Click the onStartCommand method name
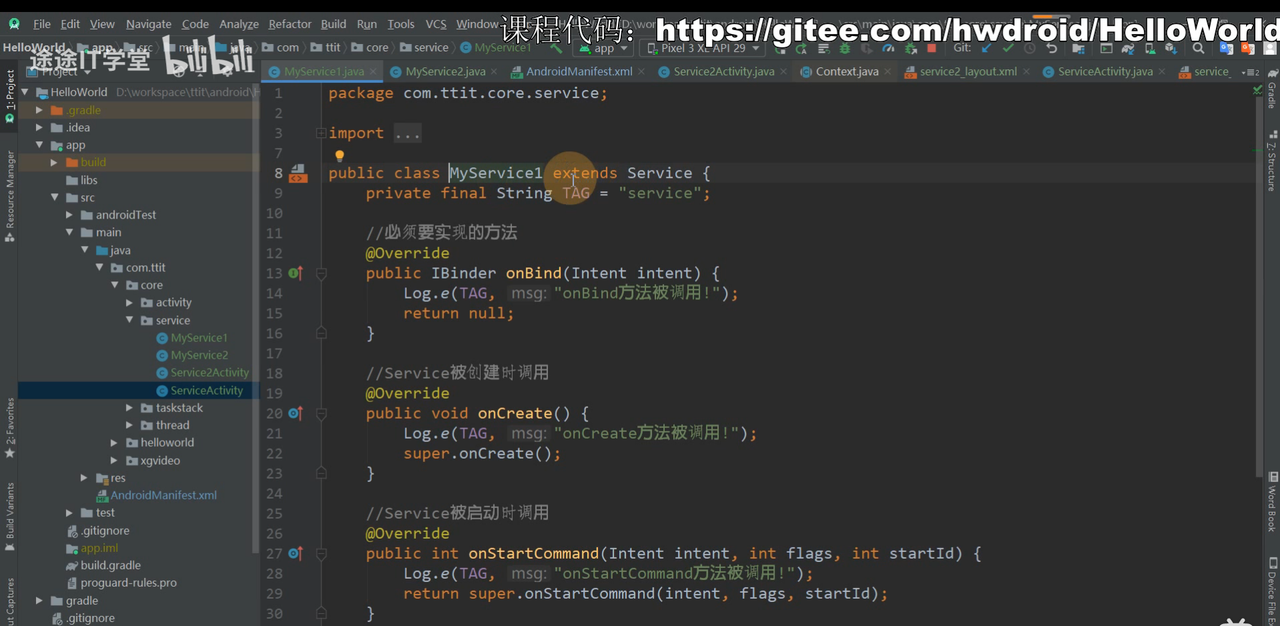Screen dimensions: 1280x626 [534, 553]
